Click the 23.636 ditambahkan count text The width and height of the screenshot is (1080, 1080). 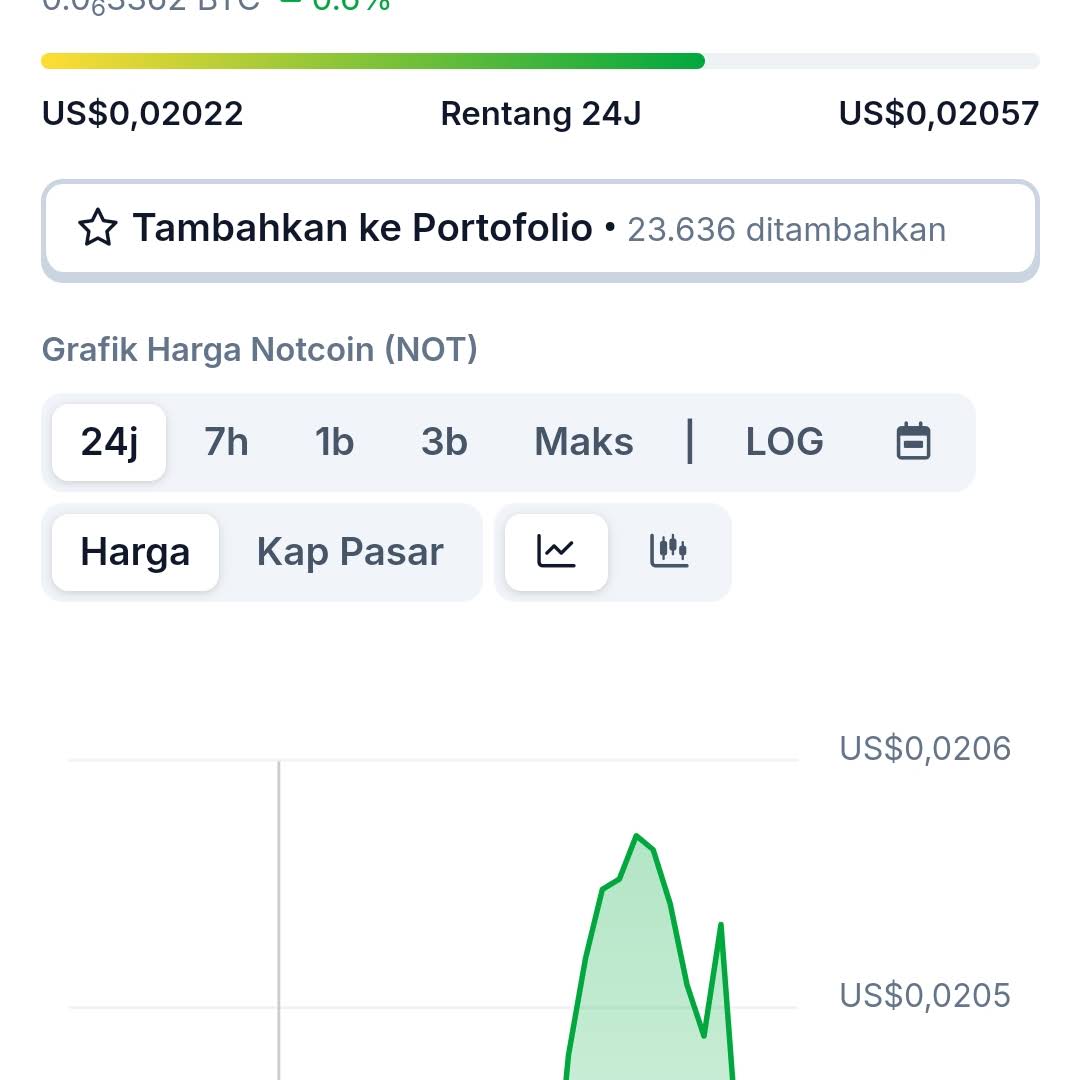click(786, 230)
